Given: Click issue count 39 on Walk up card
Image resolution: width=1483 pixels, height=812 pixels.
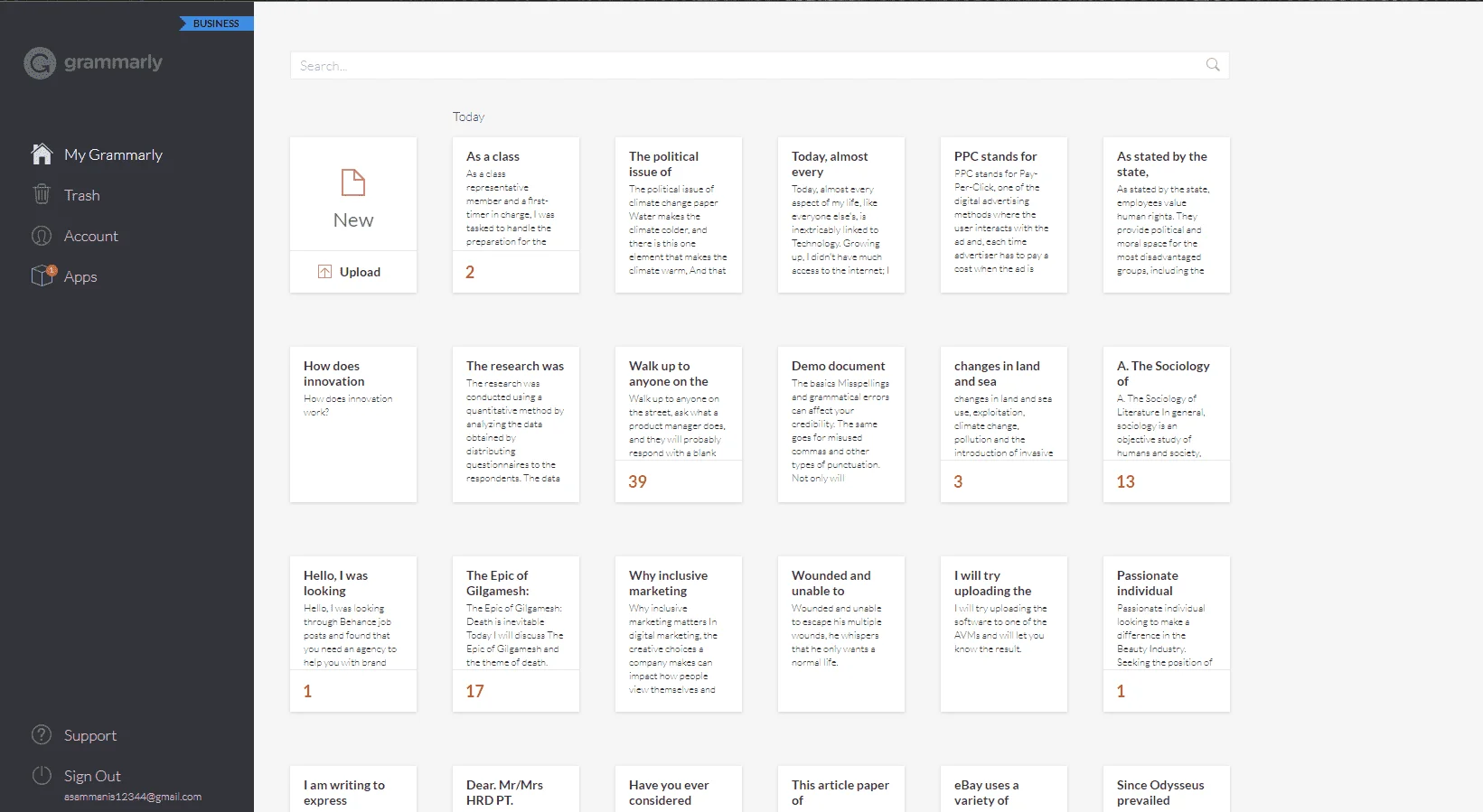Looking at the screenshot, I should [637, 481].
